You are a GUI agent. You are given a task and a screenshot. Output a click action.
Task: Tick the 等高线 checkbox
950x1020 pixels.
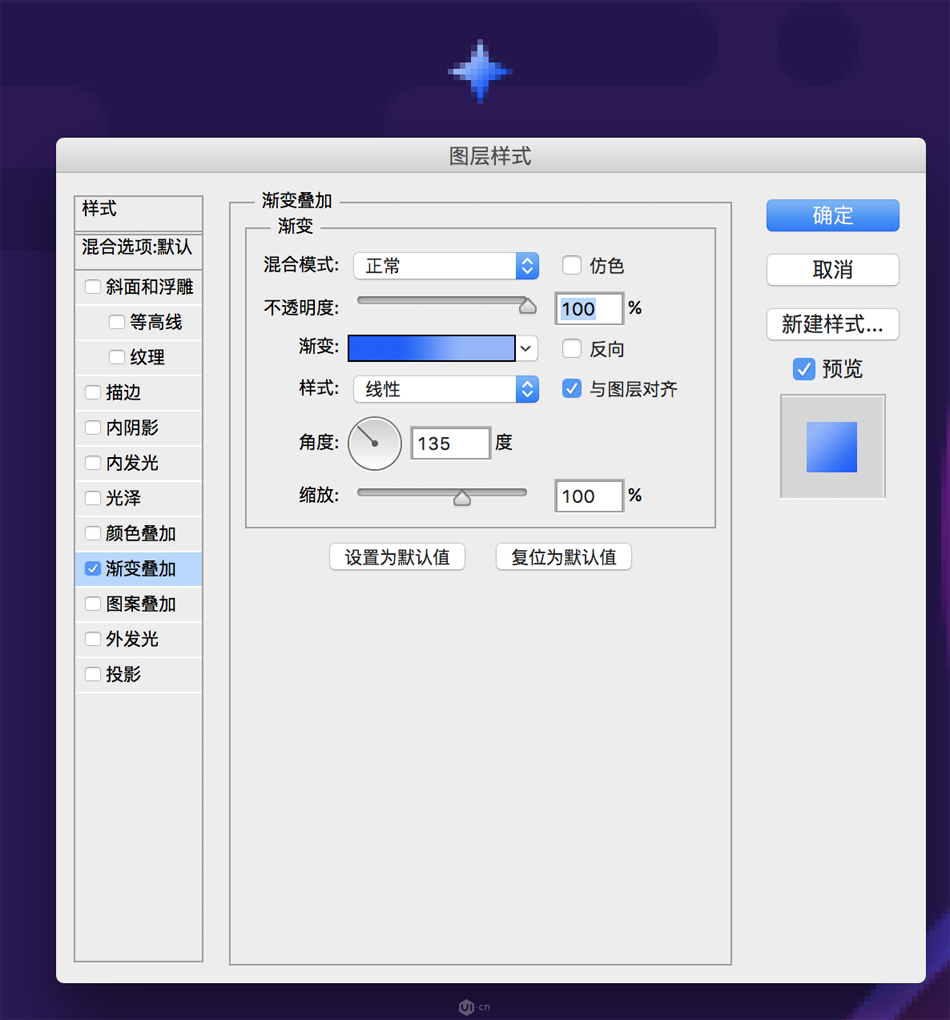[x=116, y=322]
